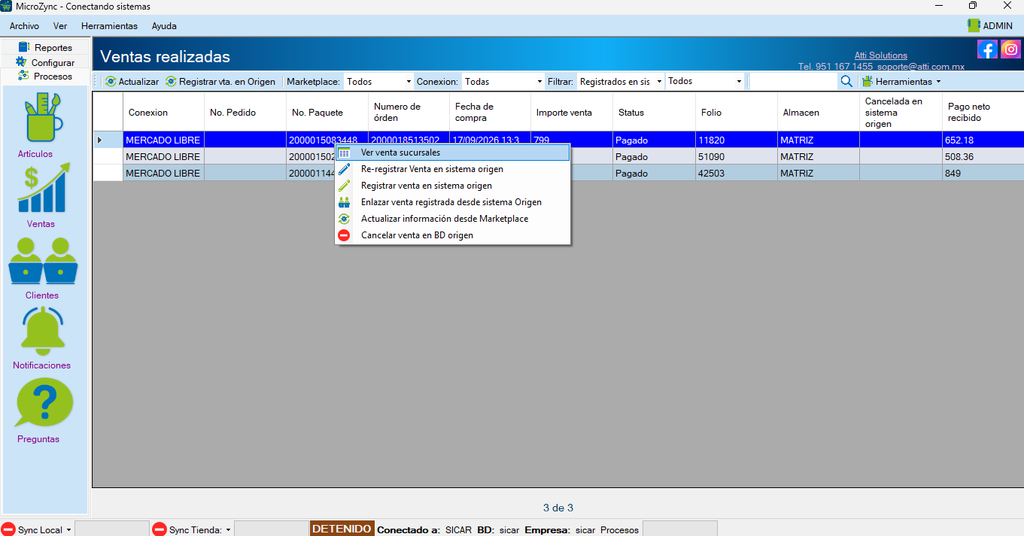Screen dimensions: 1024x536
Task: Open the Artículos section icon
Action: (x=43, y=118)
